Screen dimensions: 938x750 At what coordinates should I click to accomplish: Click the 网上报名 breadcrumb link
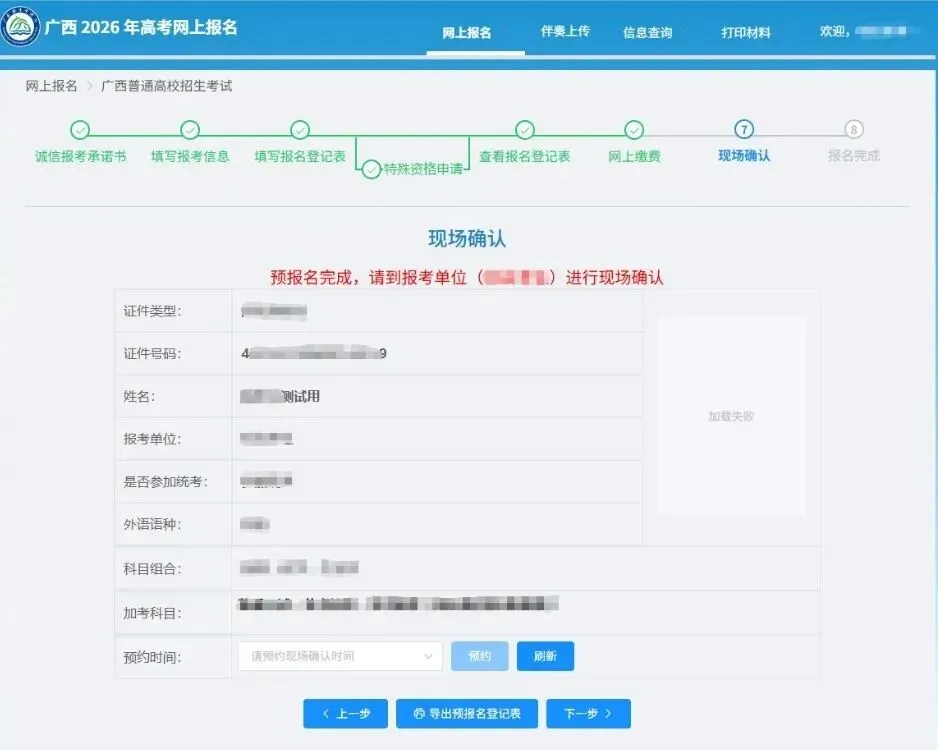[x=51, y=86]
